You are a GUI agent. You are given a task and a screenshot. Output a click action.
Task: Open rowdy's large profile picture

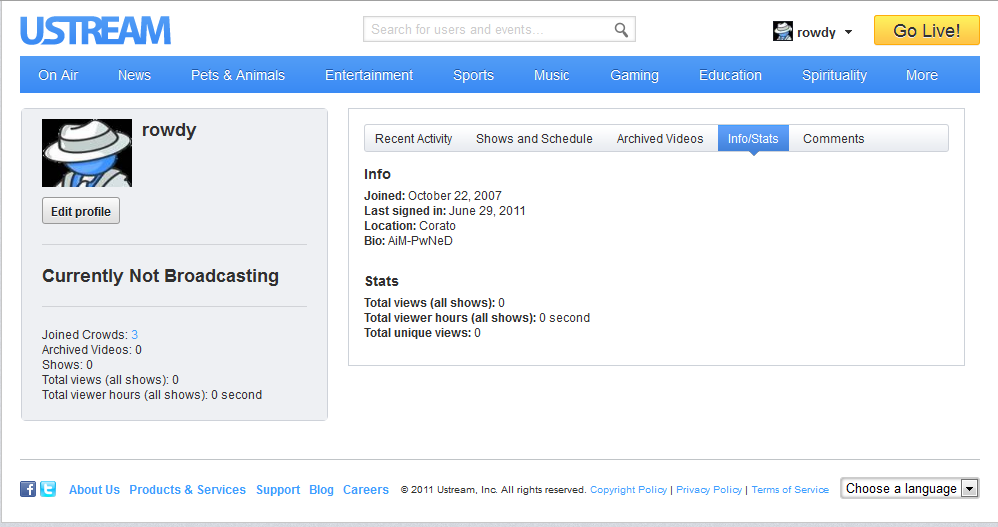pyautogui.click(x=87, y=153)
